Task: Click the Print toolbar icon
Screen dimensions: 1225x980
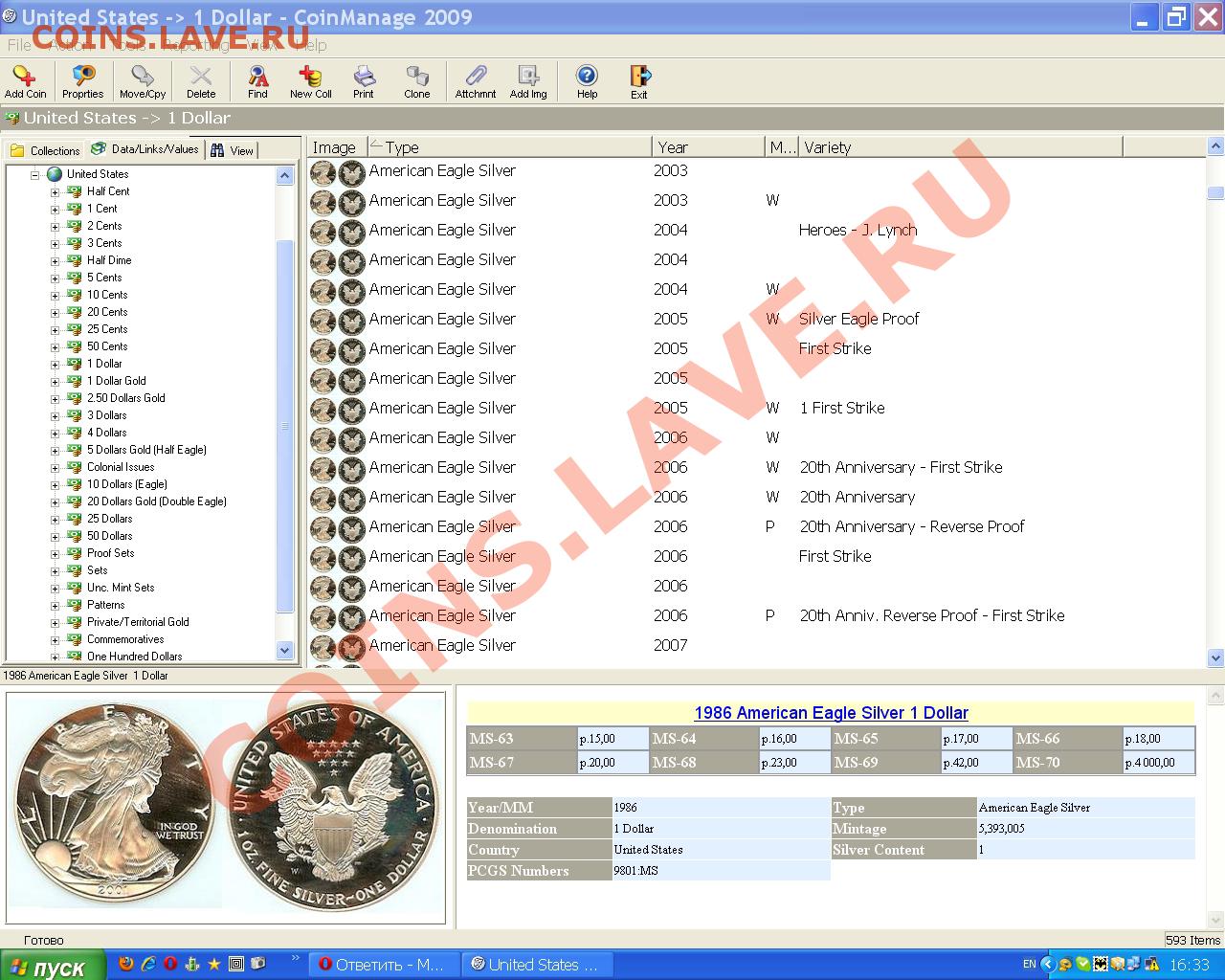Action: 364,81
